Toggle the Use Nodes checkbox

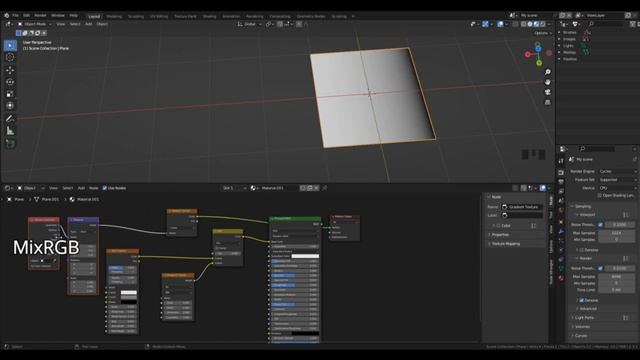coord(104,188)
